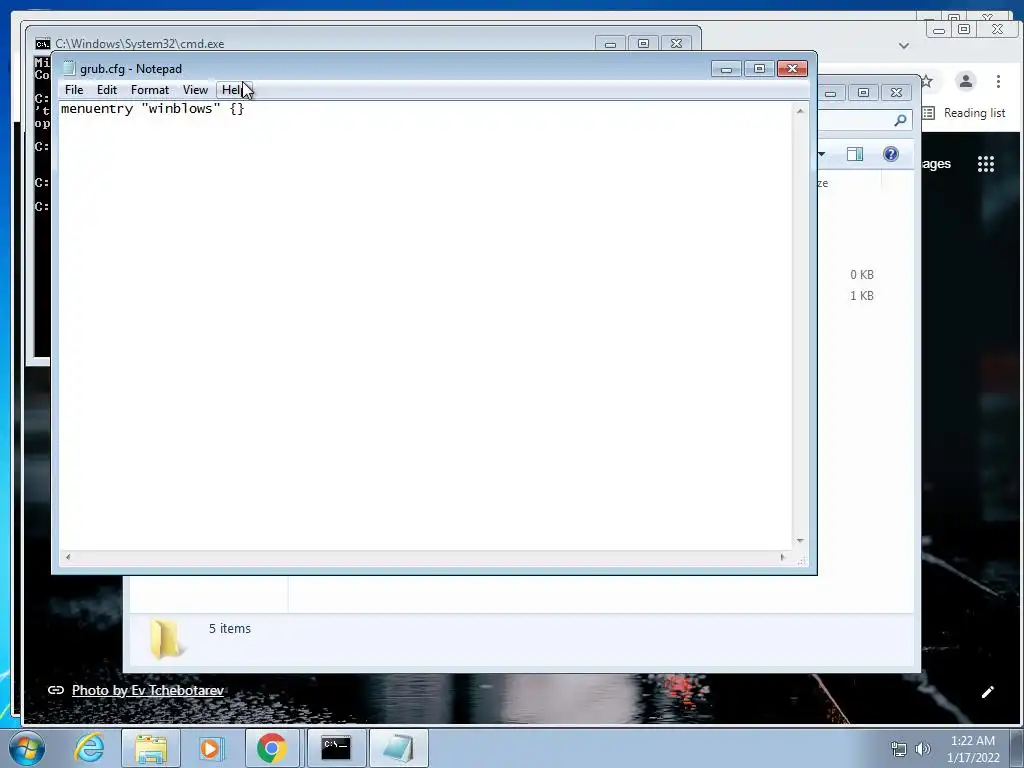Open Notepad's View menu
1024x768 pixels.
tap(195, 90)
